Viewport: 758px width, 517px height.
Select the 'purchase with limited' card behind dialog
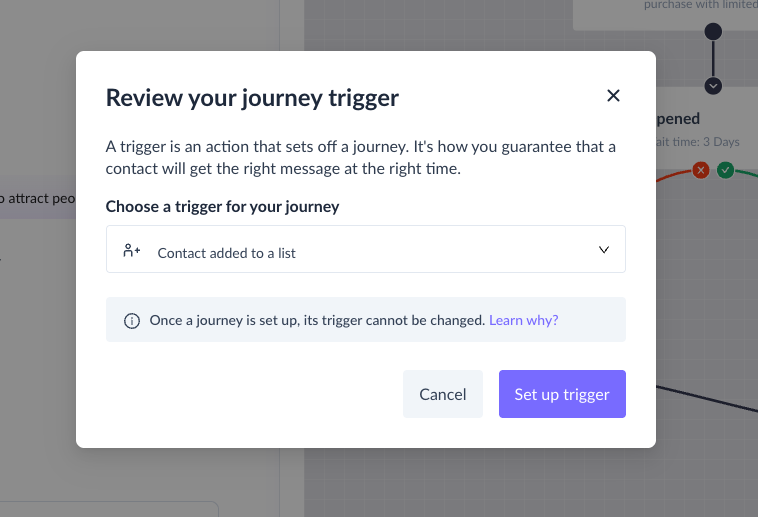click(665, 15)
